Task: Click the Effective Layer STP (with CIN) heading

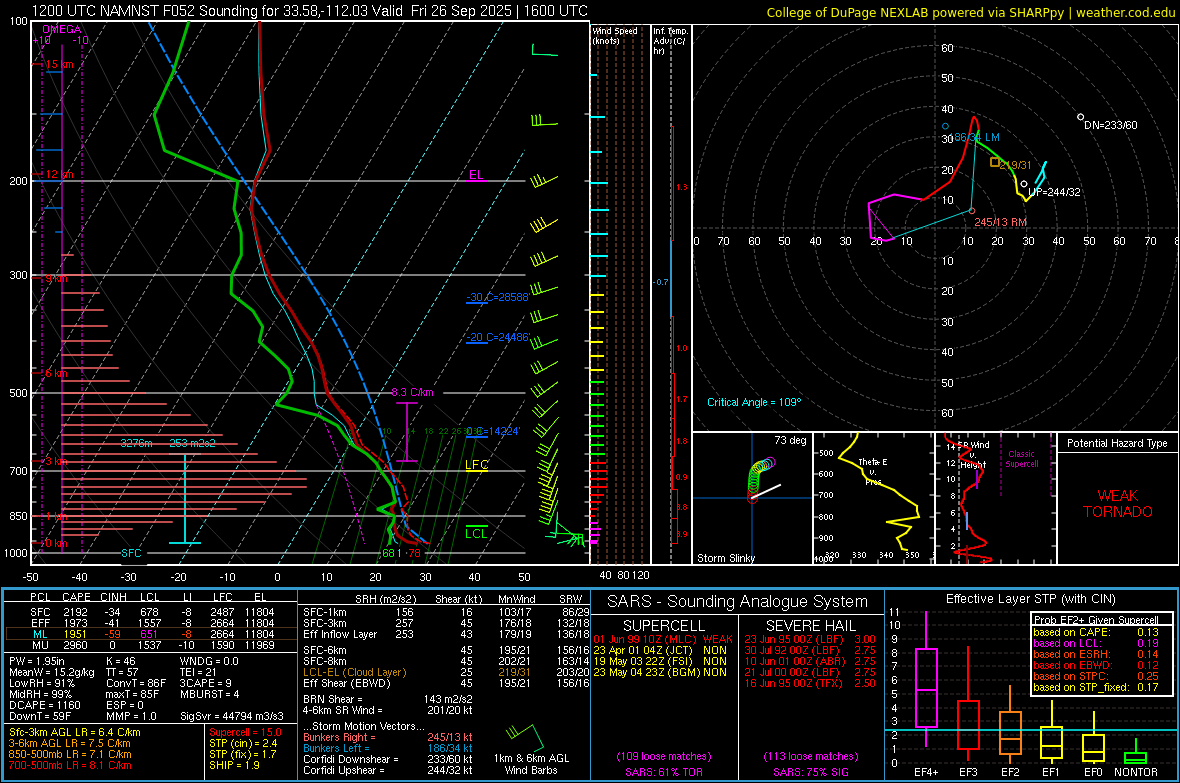Action: click(x=1031, y=599)
